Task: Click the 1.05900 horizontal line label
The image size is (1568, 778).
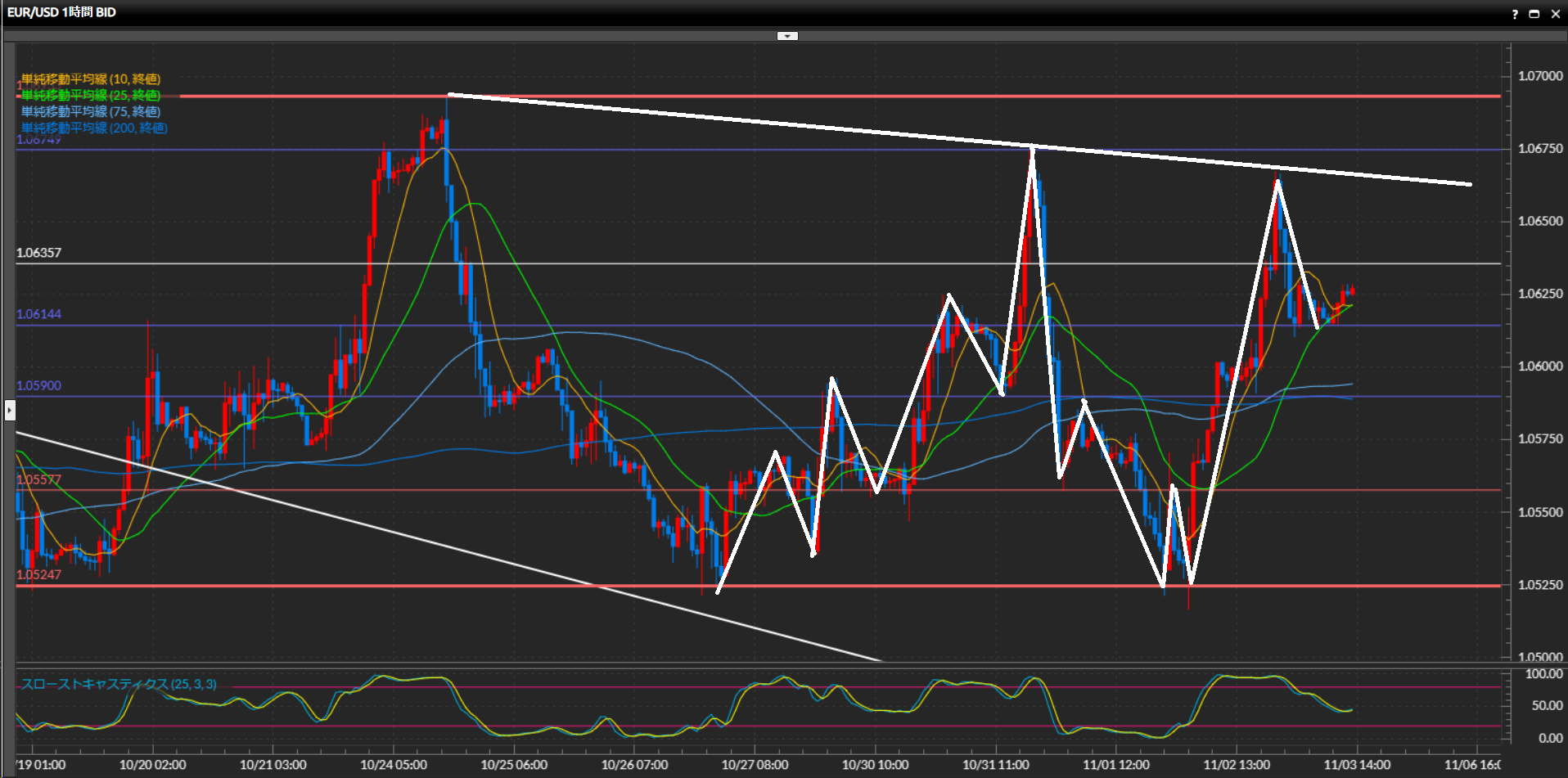Action: click(38, 385)
